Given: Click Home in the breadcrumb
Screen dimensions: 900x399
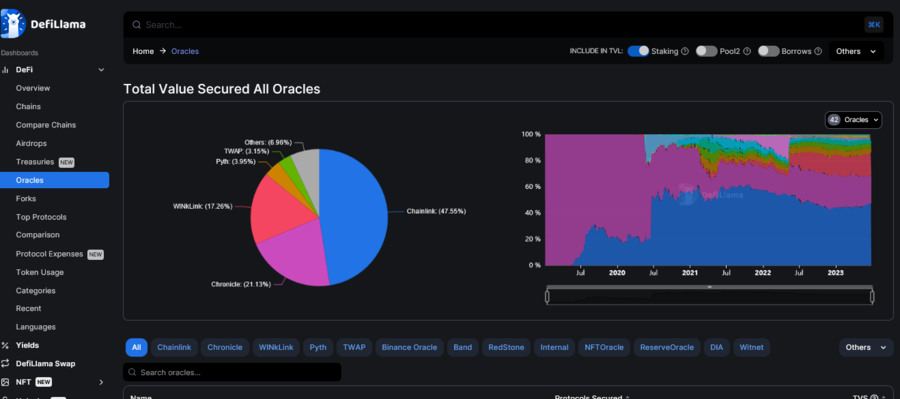Looking at the screenshot, I should tap(143, 51).
